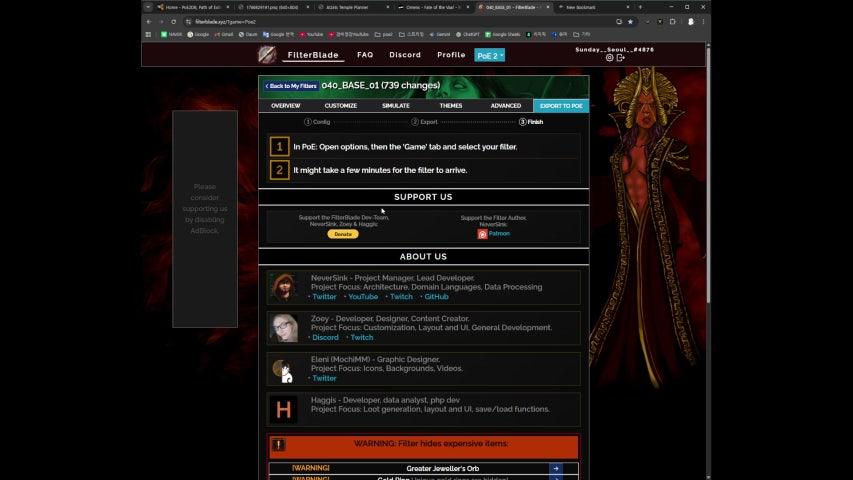
Task: Click the yellow Donate button
Action: coord(343,234)
